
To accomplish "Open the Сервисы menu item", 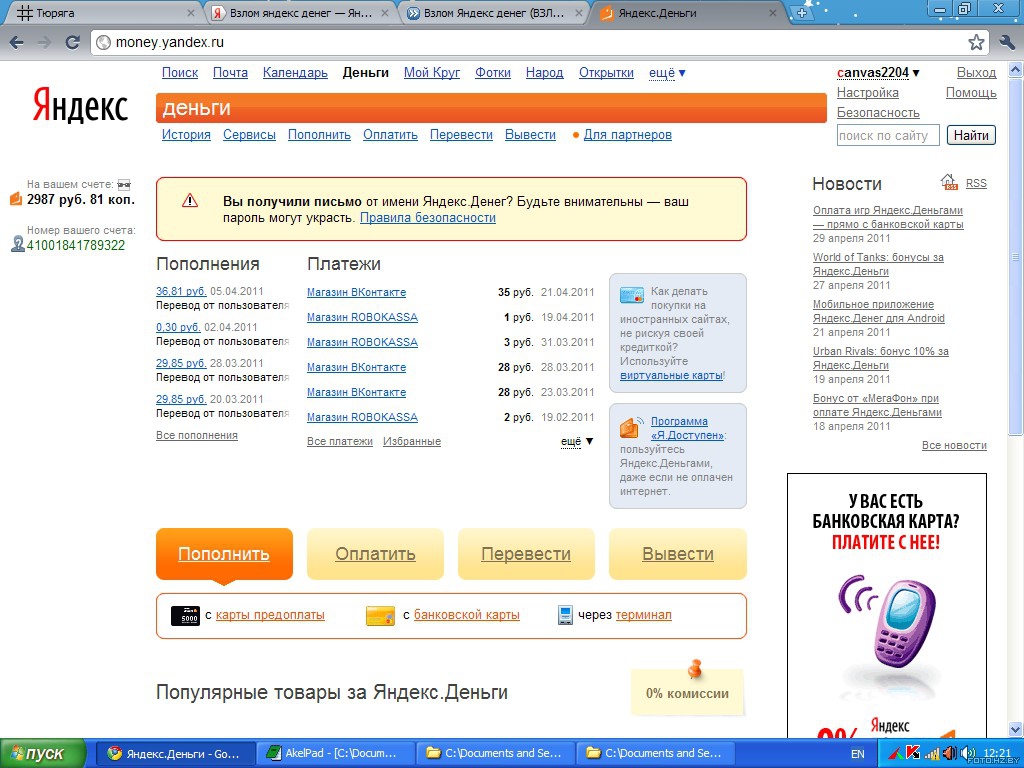I will coord(249,135).
